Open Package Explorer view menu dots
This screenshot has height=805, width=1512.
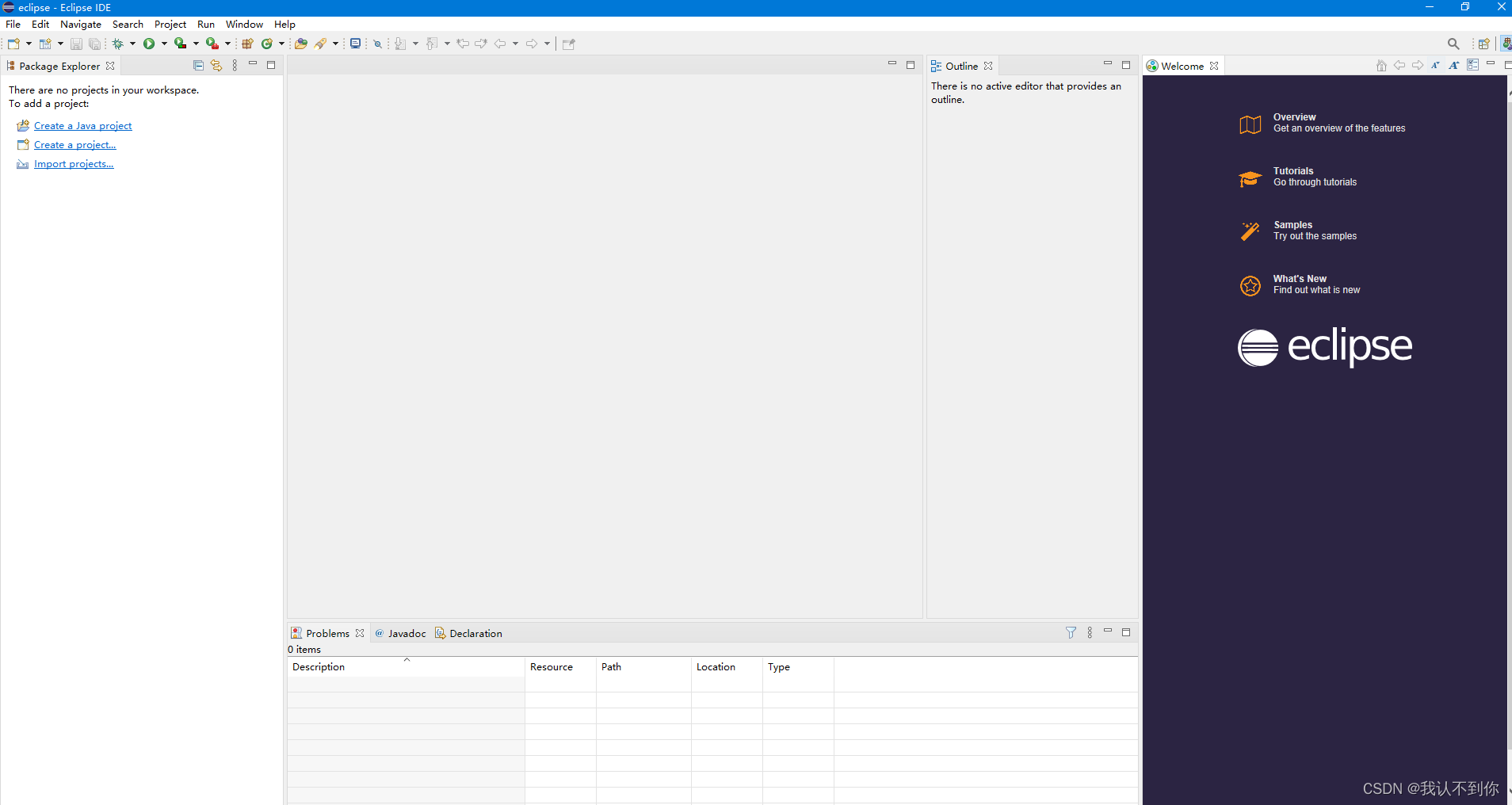tap(235, 65)
